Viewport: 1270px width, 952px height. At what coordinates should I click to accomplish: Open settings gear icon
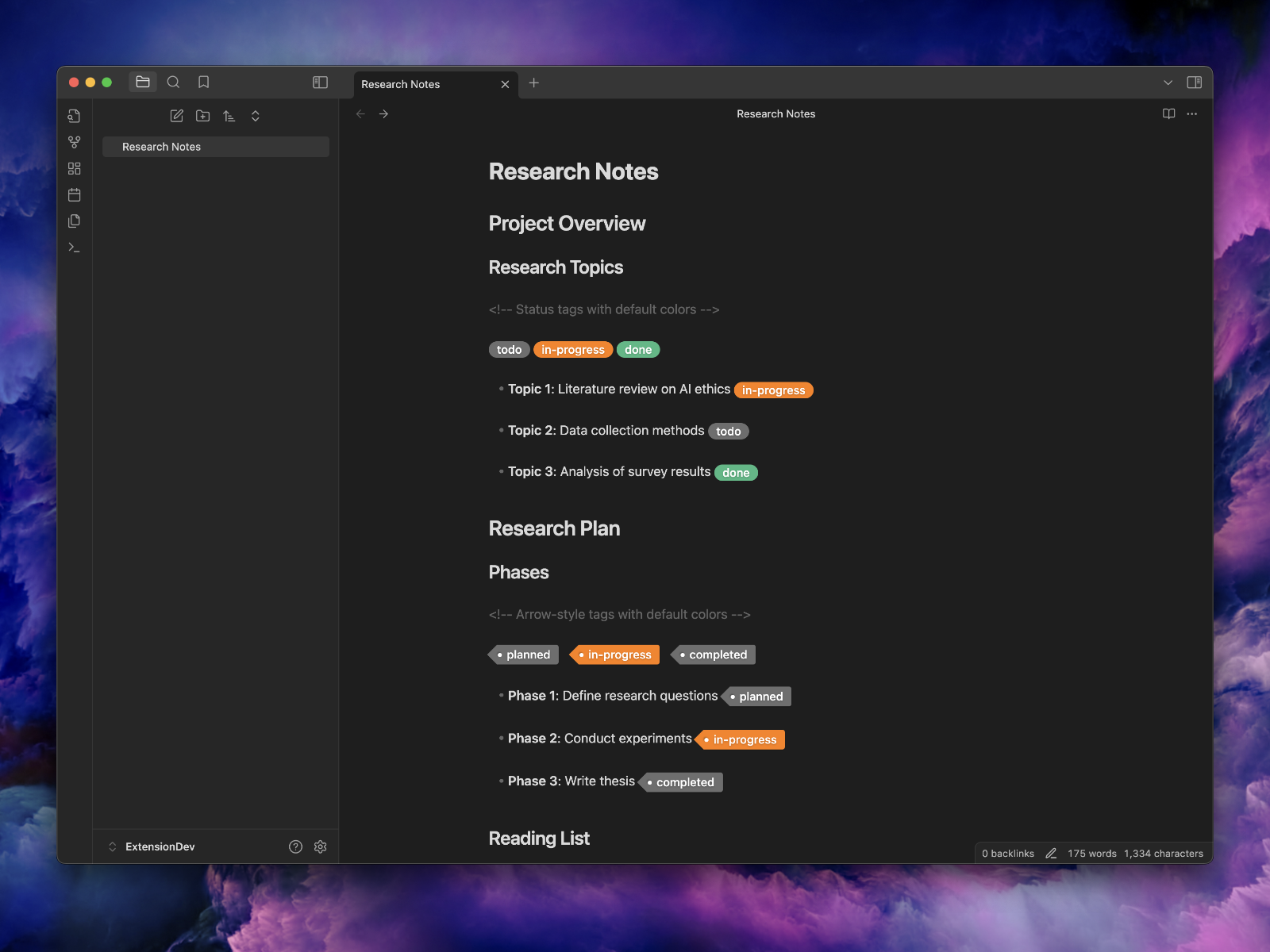point(321,846)
